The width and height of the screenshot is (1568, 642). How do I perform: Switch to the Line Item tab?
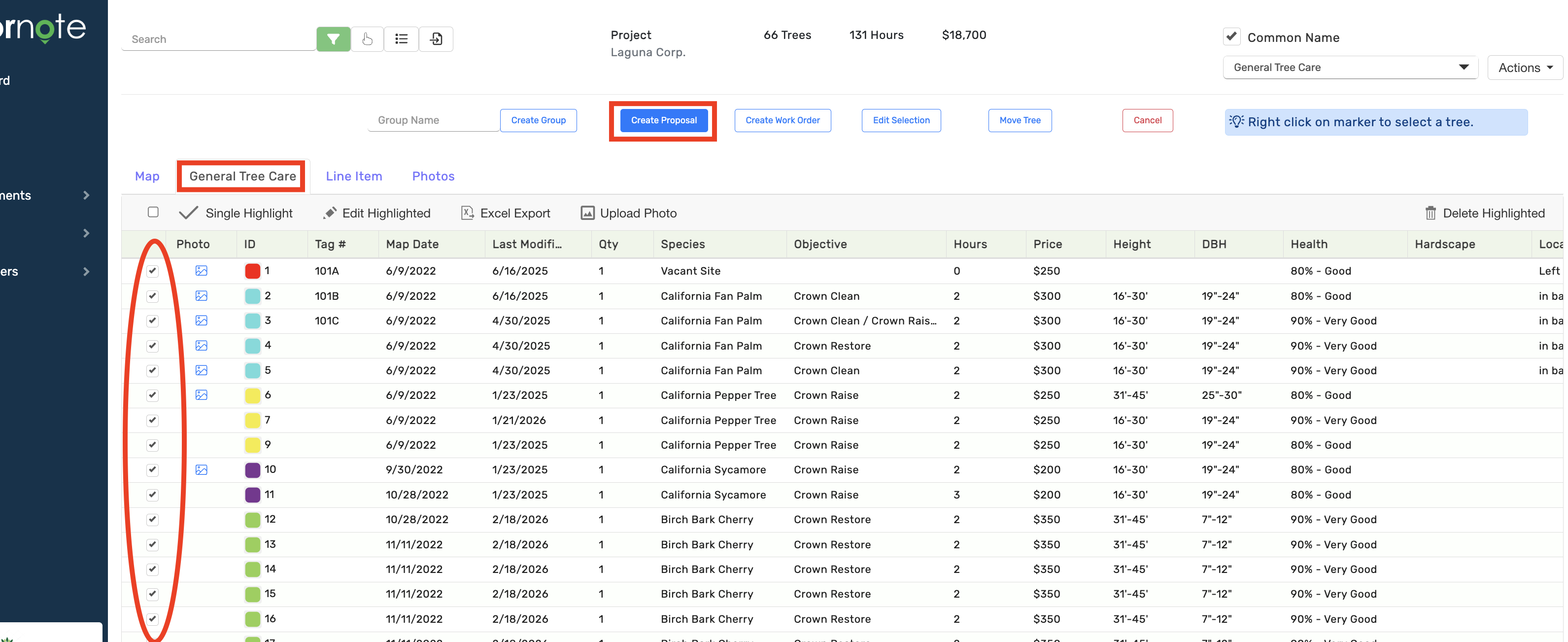click(354, 176)
